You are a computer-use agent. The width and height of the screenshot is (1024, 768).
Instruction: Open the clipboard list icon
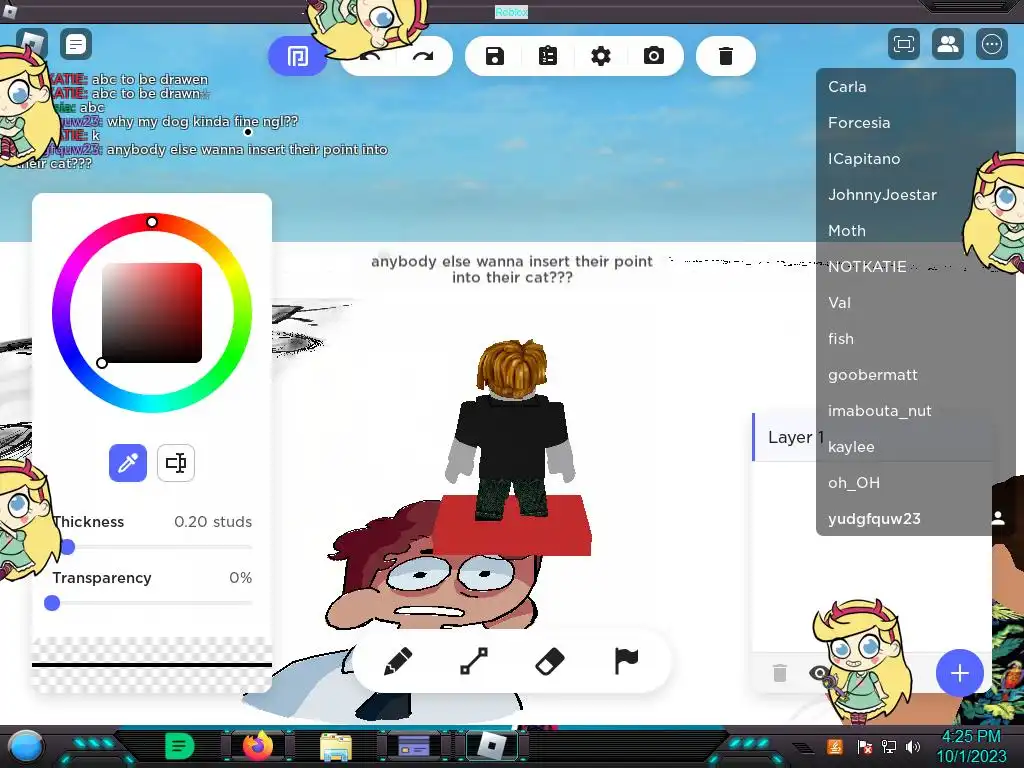[x=548, y=56]
